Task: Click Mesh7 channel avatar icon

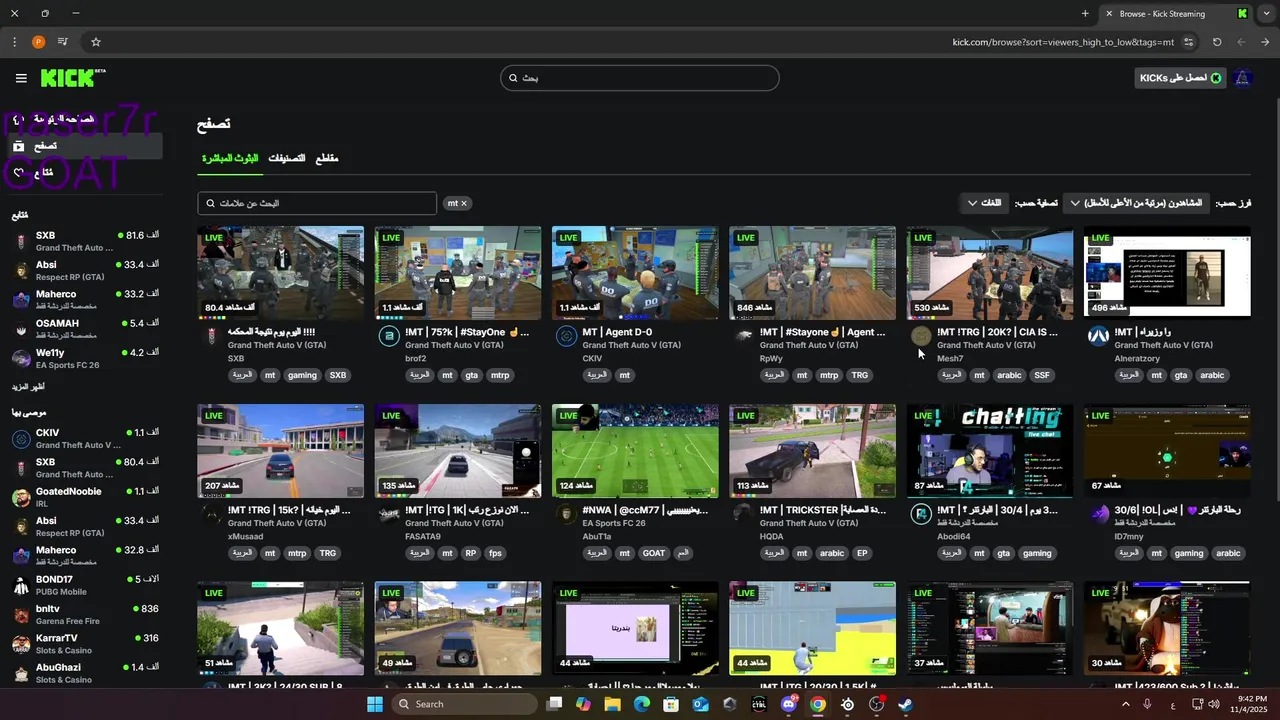Action: coord(921,336)
